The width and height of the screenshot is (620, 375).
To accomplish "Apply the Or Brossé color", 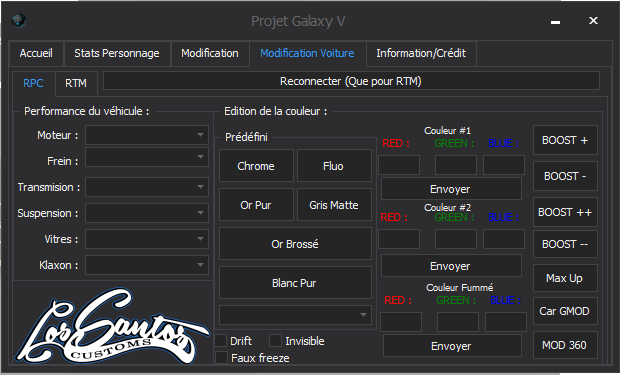I will (x=295, y=244).
